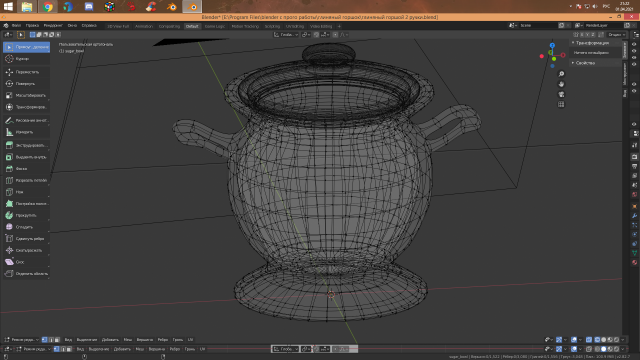
Task: Open the scene browse dropdown
Action: click(x=512, y=25)
